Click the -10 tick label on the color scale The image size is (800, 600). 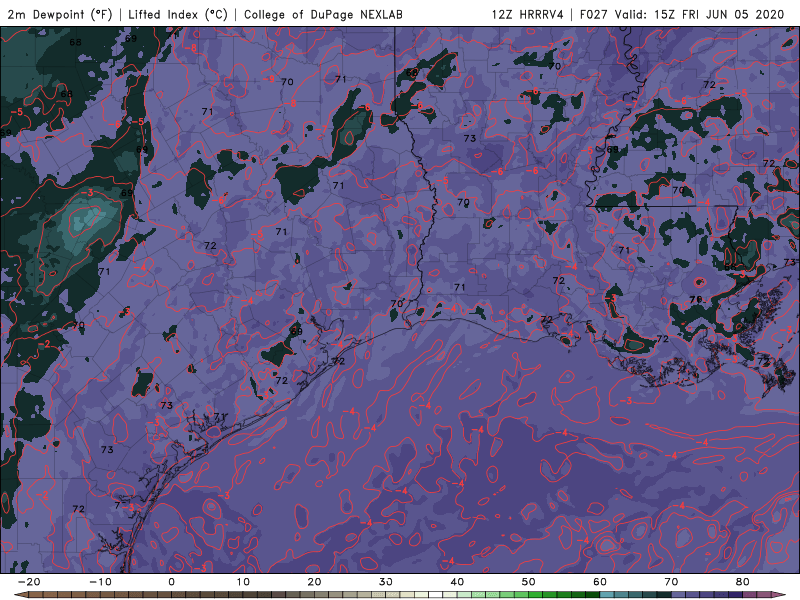100,582
